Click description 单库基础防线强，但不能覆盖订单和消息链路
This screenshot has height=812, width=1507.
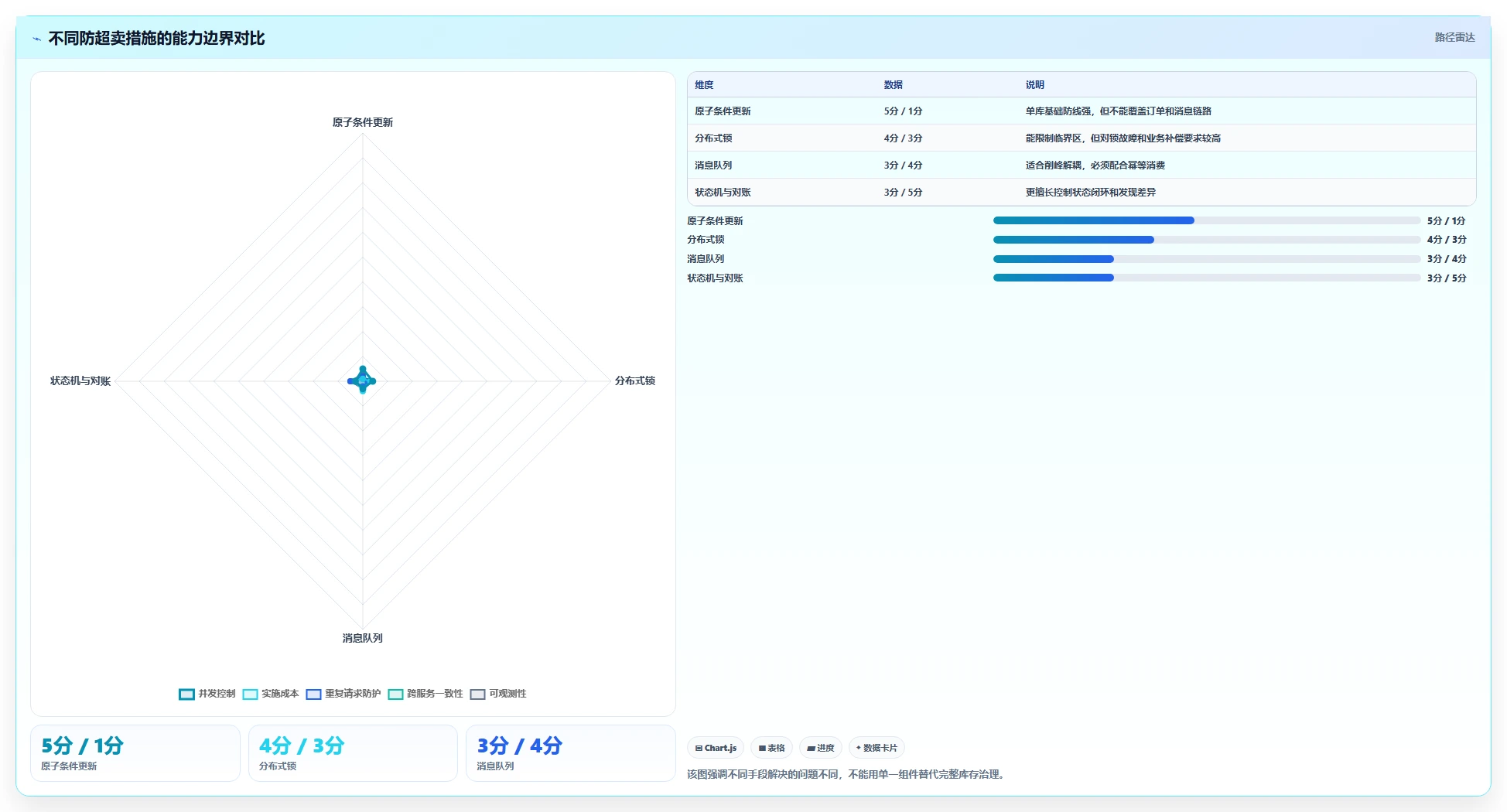click(x=1119, y=111)
